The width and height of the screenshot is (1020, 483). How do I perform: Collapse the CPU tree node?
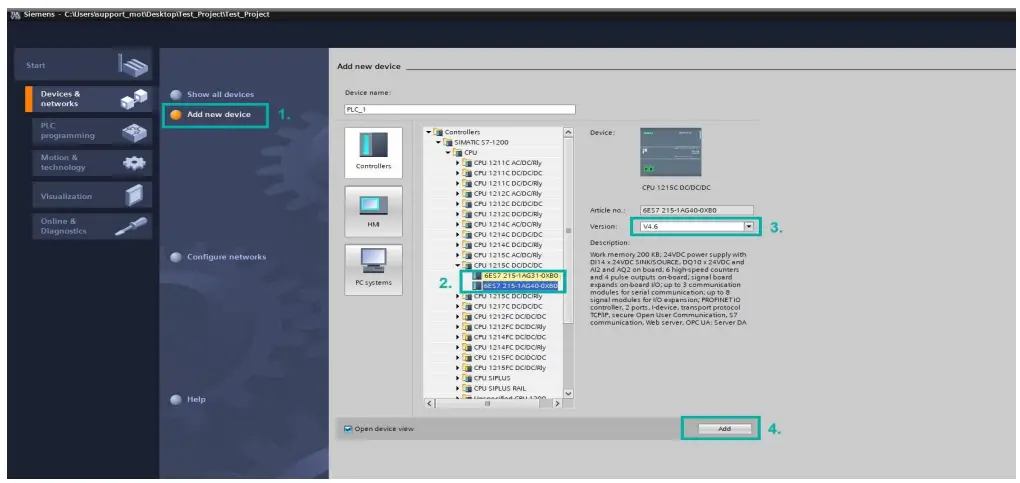tap(448, 152)
